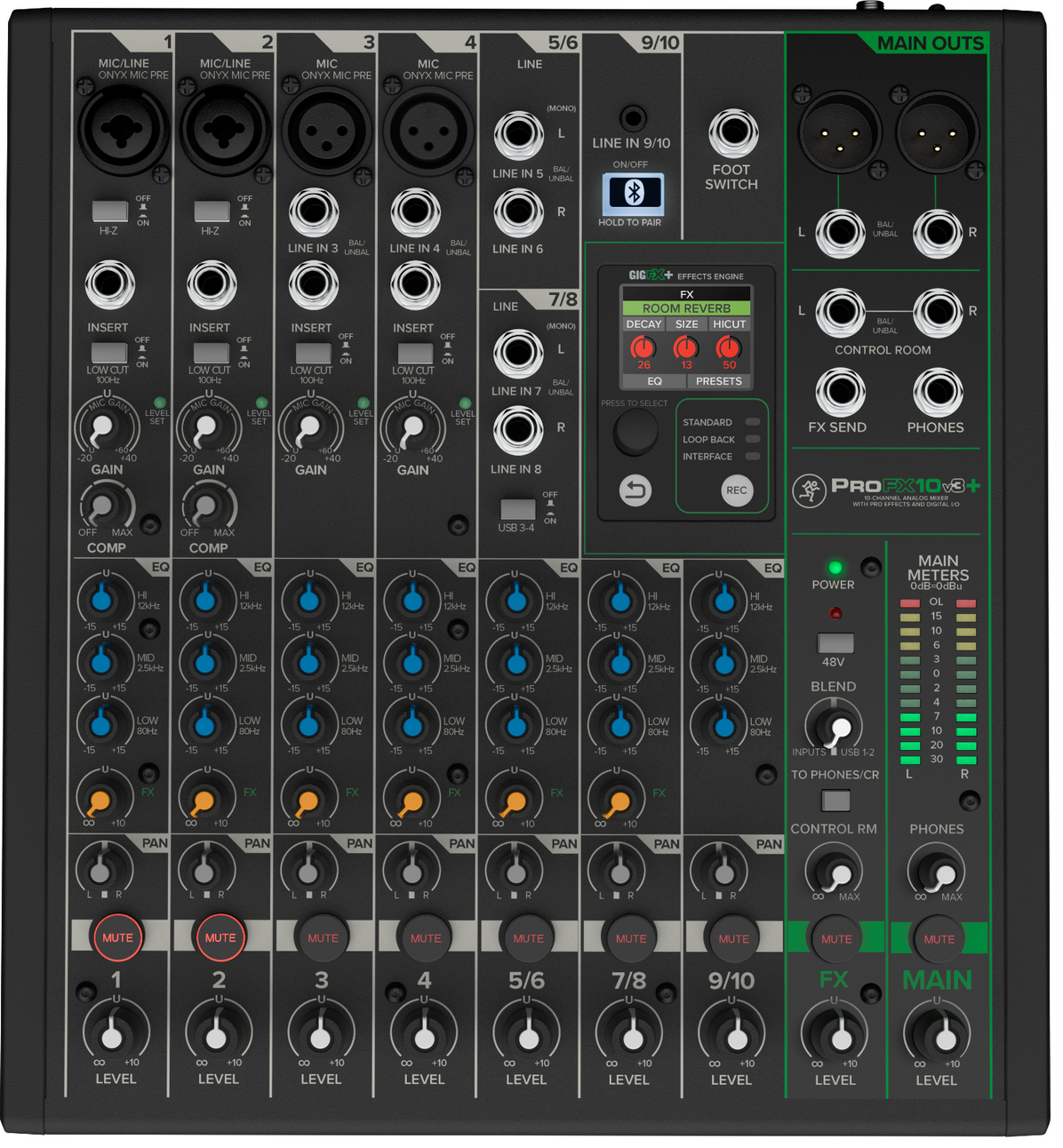Click the red DECAY knob on FX display

643,347
